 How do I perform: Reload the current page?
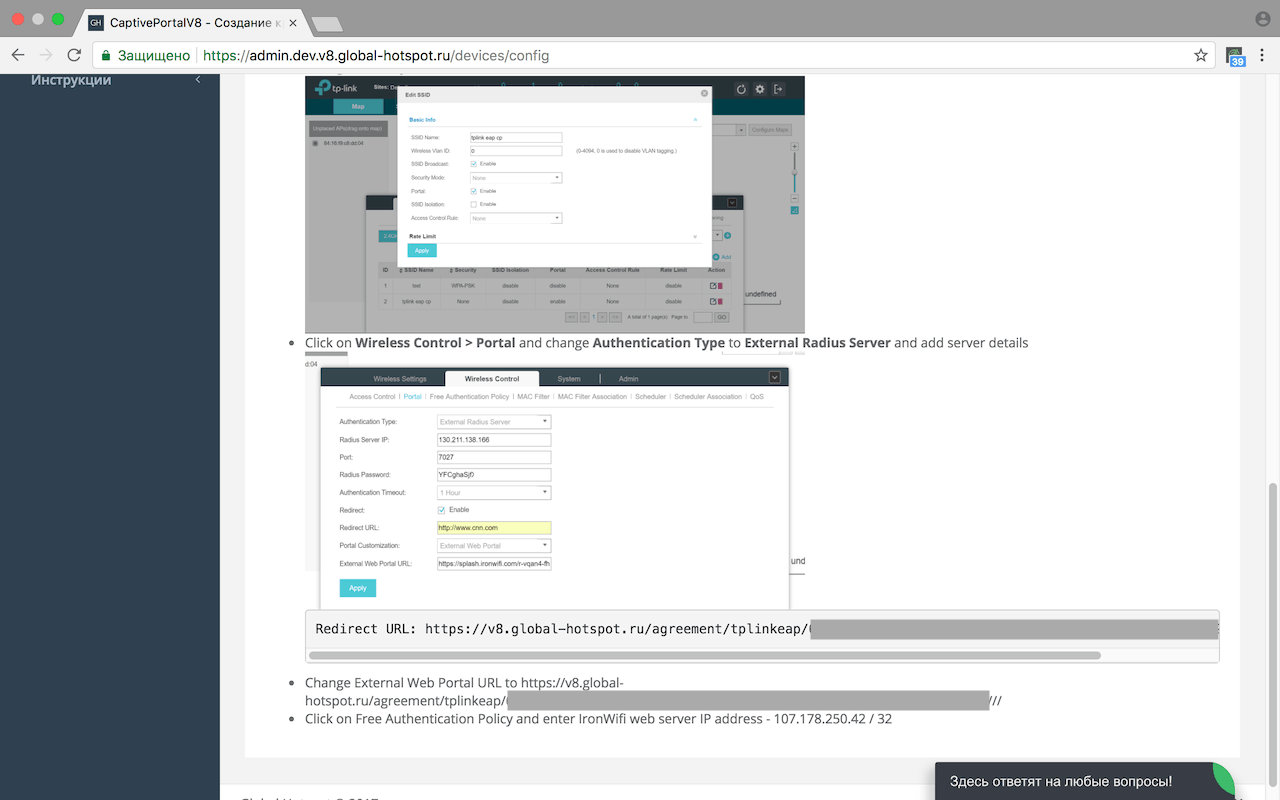[x=74, y=56]
